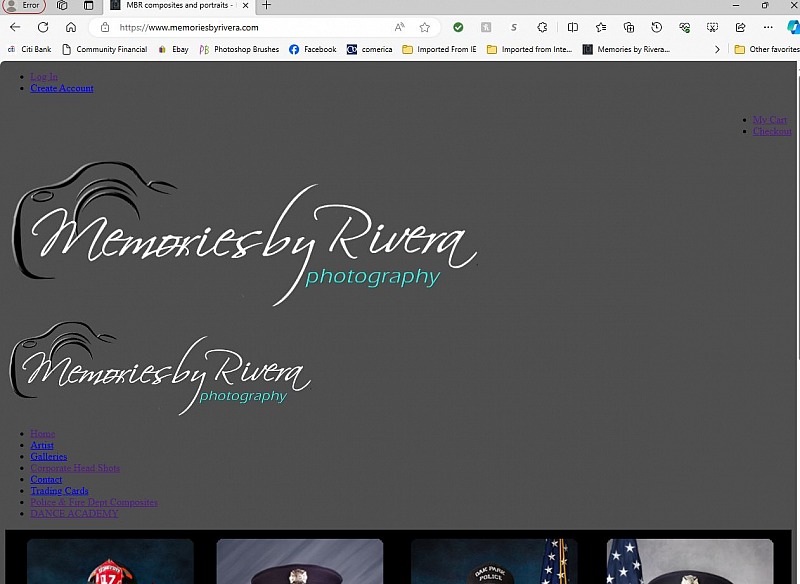
Task: Reload the current page
Action: 43,28
